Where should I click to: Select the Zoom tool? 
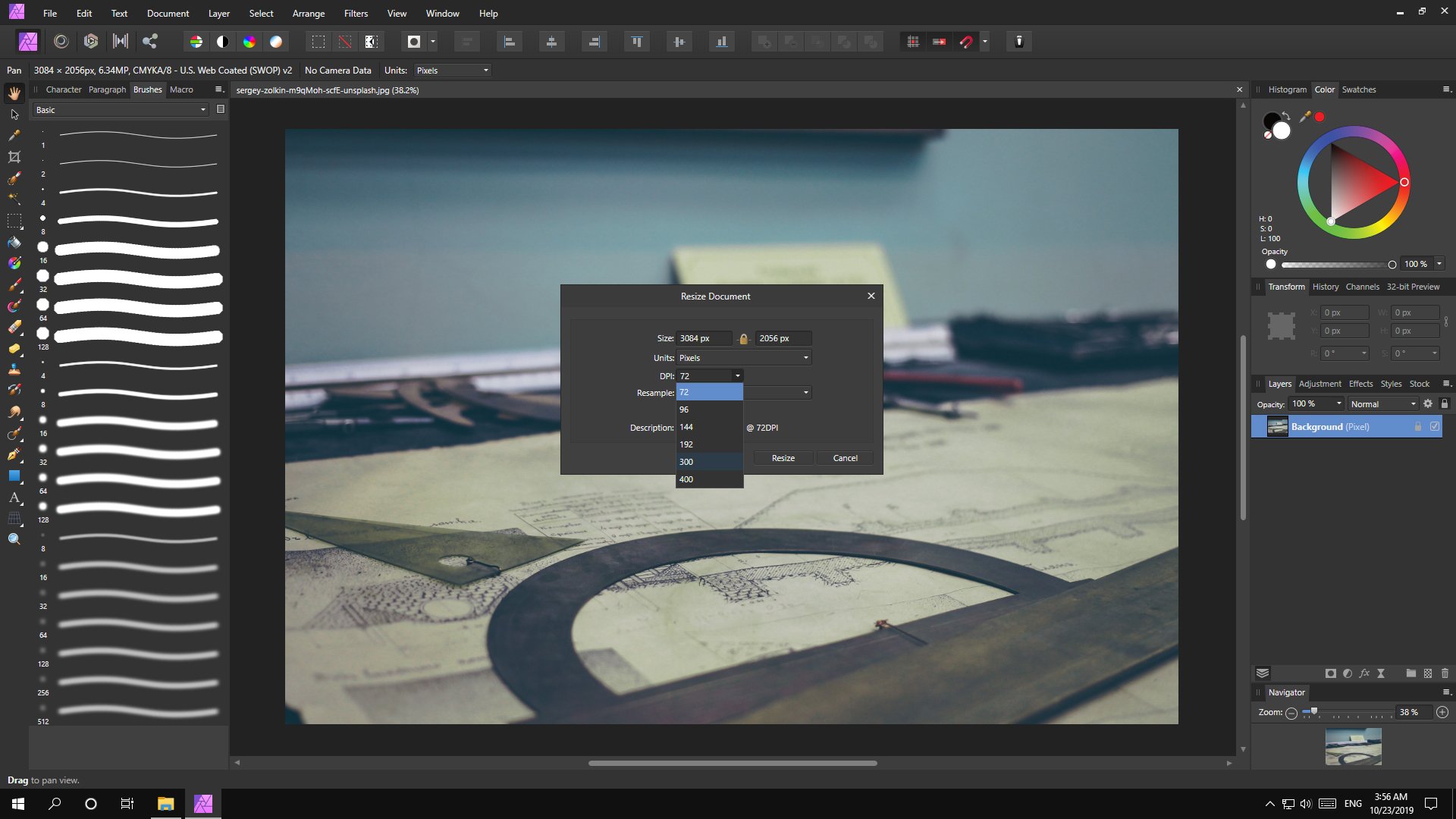14,539
